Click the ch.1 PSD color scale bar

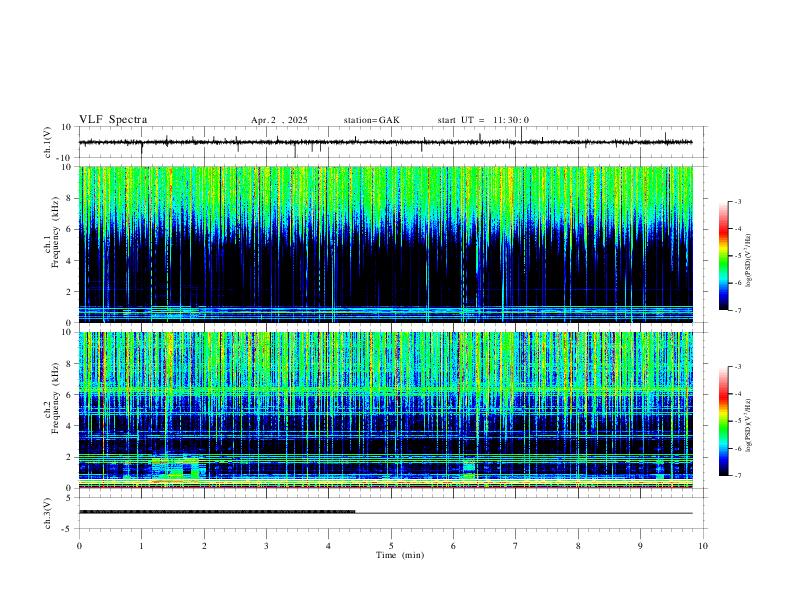[x=724, y=256]
